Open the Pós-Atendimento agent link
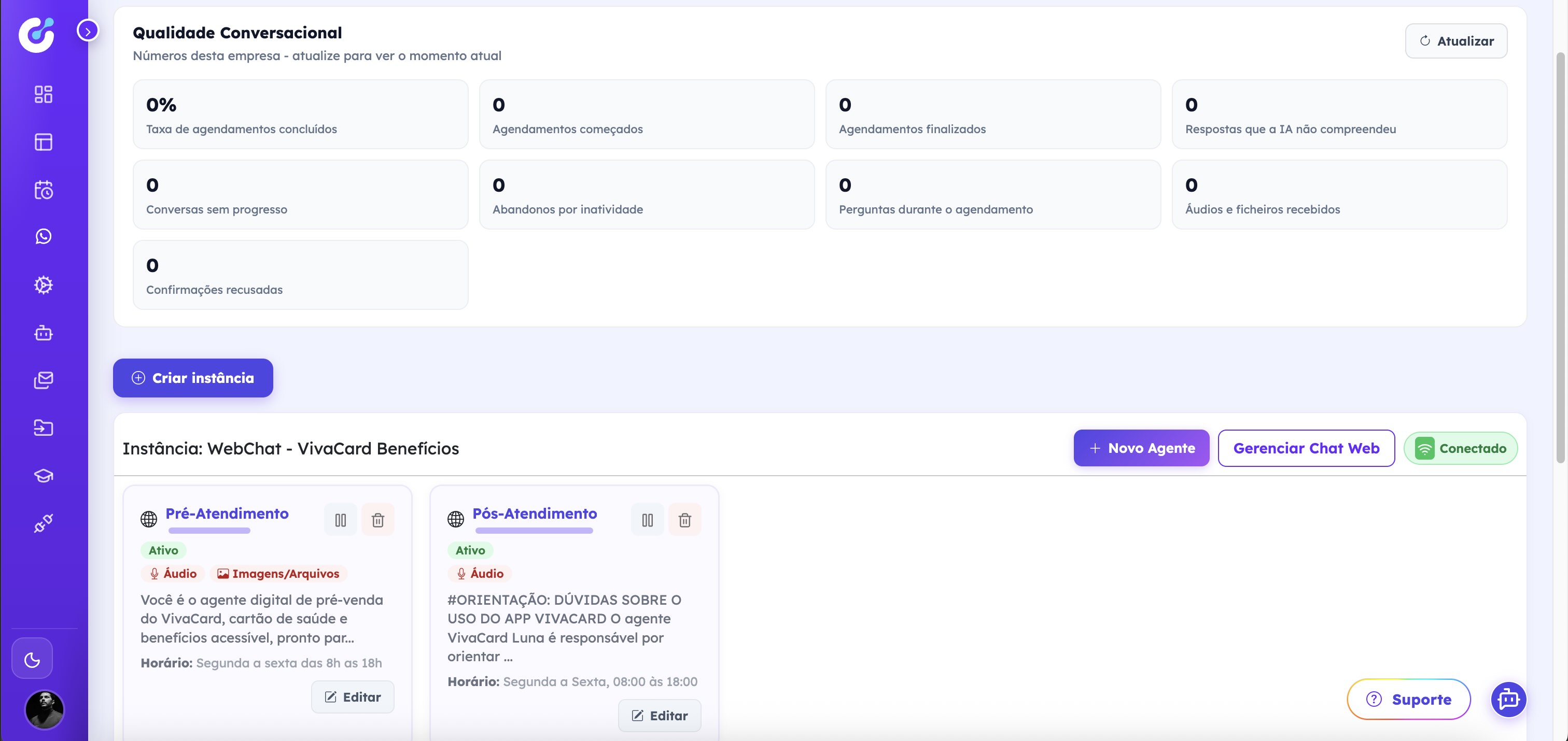This screenshot has width=1568, height=741. 535,514
